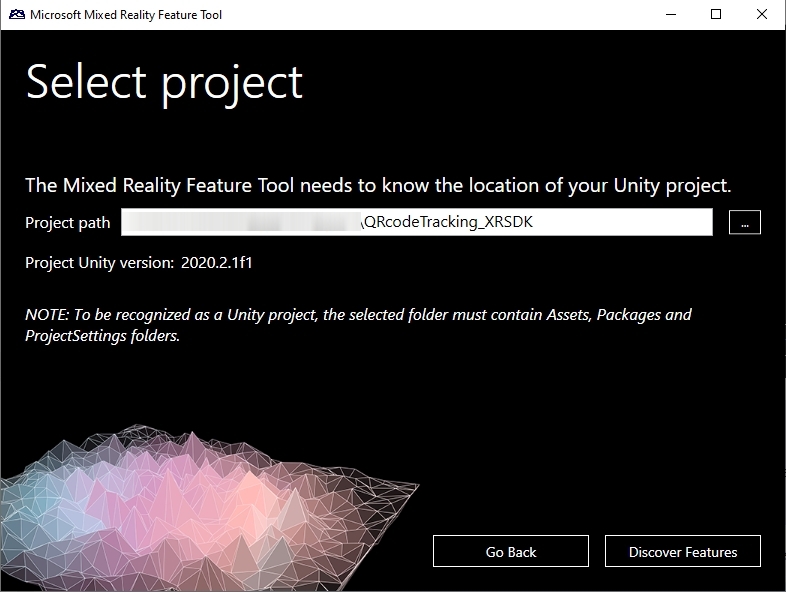
Task: Click the NOTE about Assets, Packages folders
Action: point(358,325)
